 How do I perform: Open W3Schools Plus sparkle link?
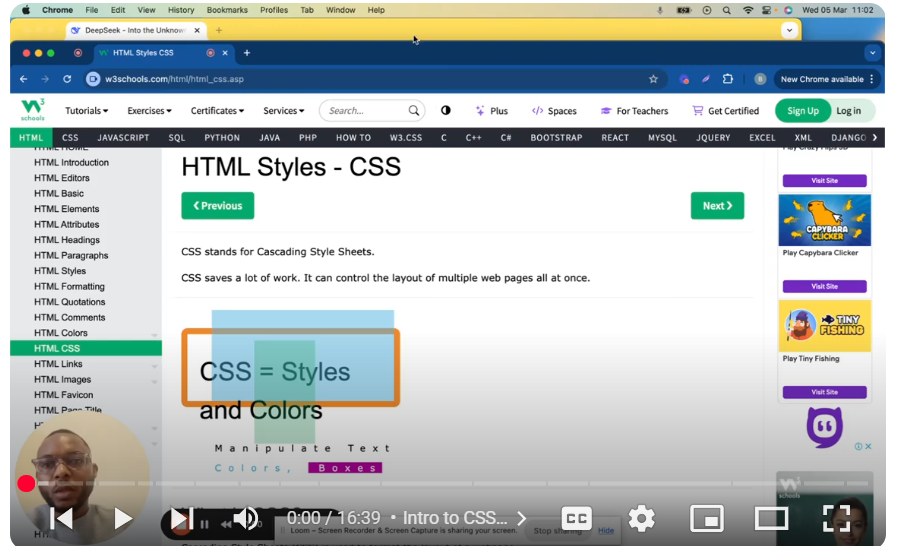(x=492, y=111)
